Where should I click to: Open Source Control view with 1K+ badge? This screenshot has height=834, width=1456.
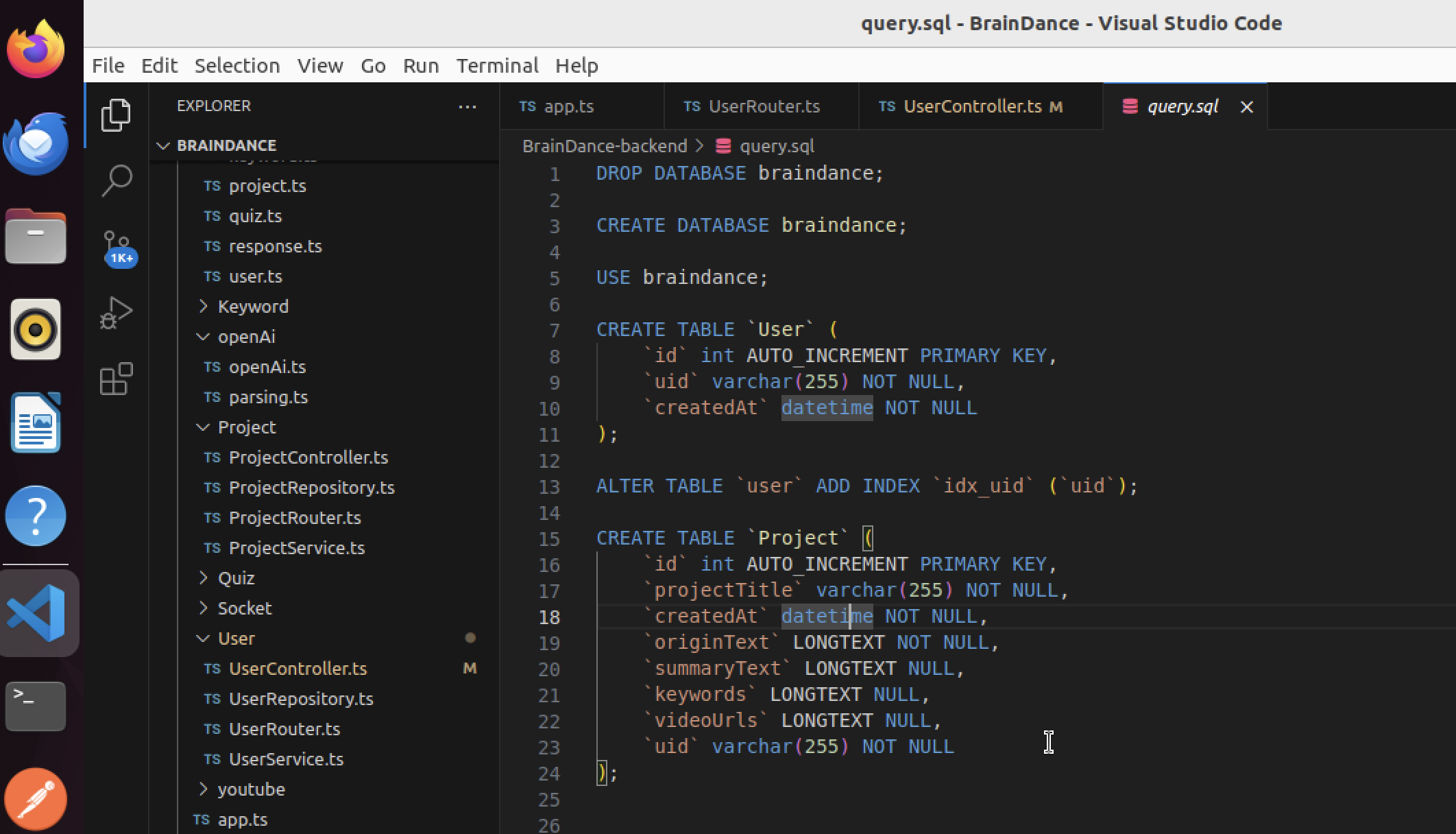[118, 249]
